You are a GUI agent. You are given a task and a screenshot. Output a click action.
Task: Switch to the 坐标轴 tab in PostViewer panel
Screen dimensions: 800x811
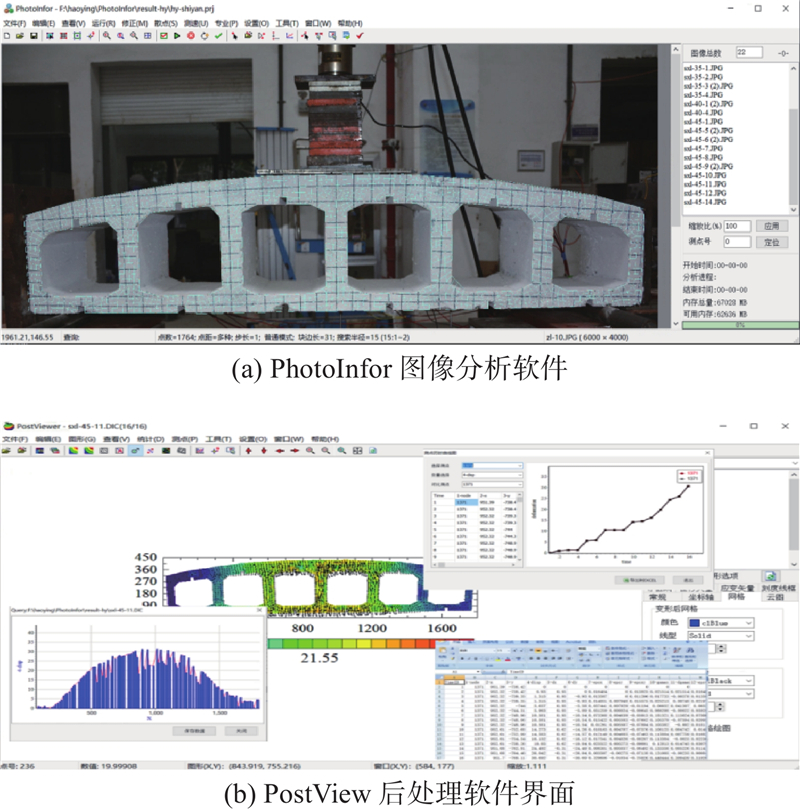click(x=702, y=597)
